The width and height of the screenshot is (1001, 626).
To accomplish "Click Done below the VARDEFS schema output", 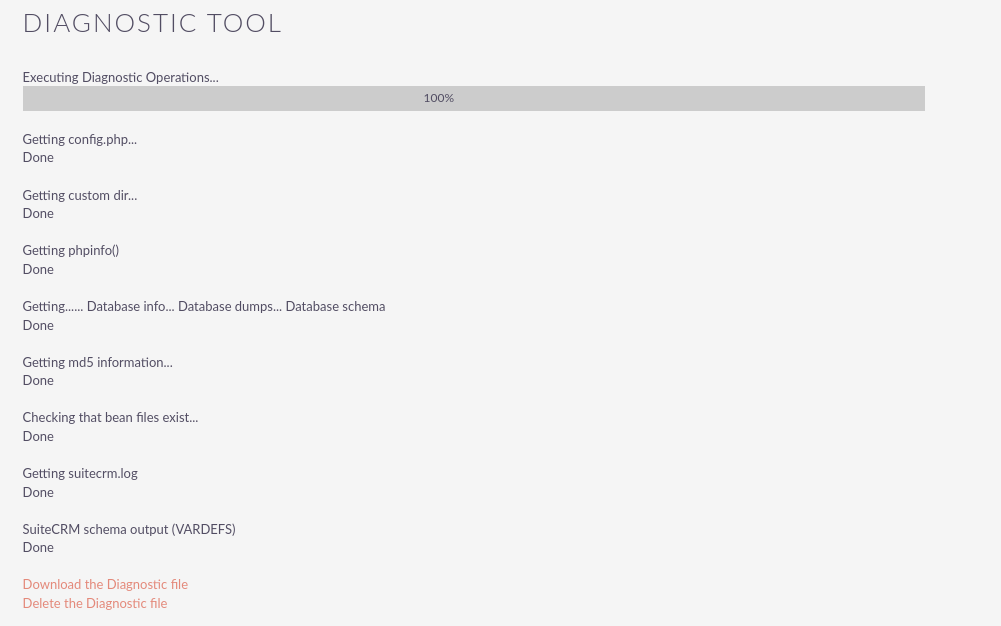I will pos(38,548).
